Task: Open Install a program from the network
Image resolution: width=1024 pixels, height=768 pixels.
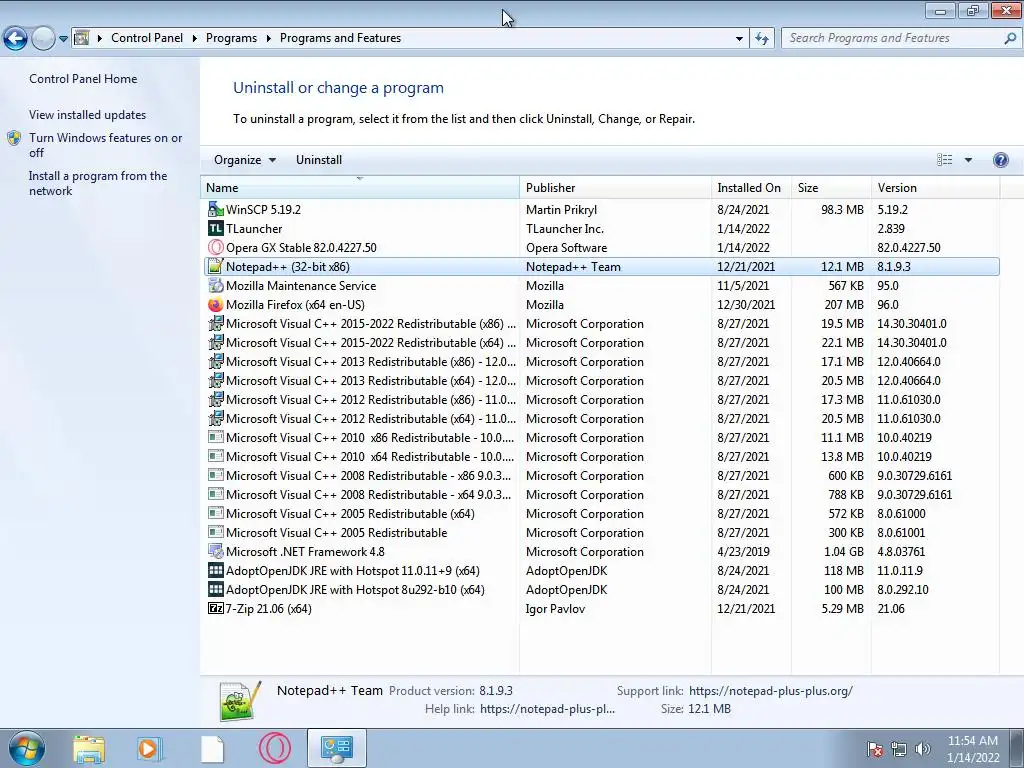Action: (98, 184)
